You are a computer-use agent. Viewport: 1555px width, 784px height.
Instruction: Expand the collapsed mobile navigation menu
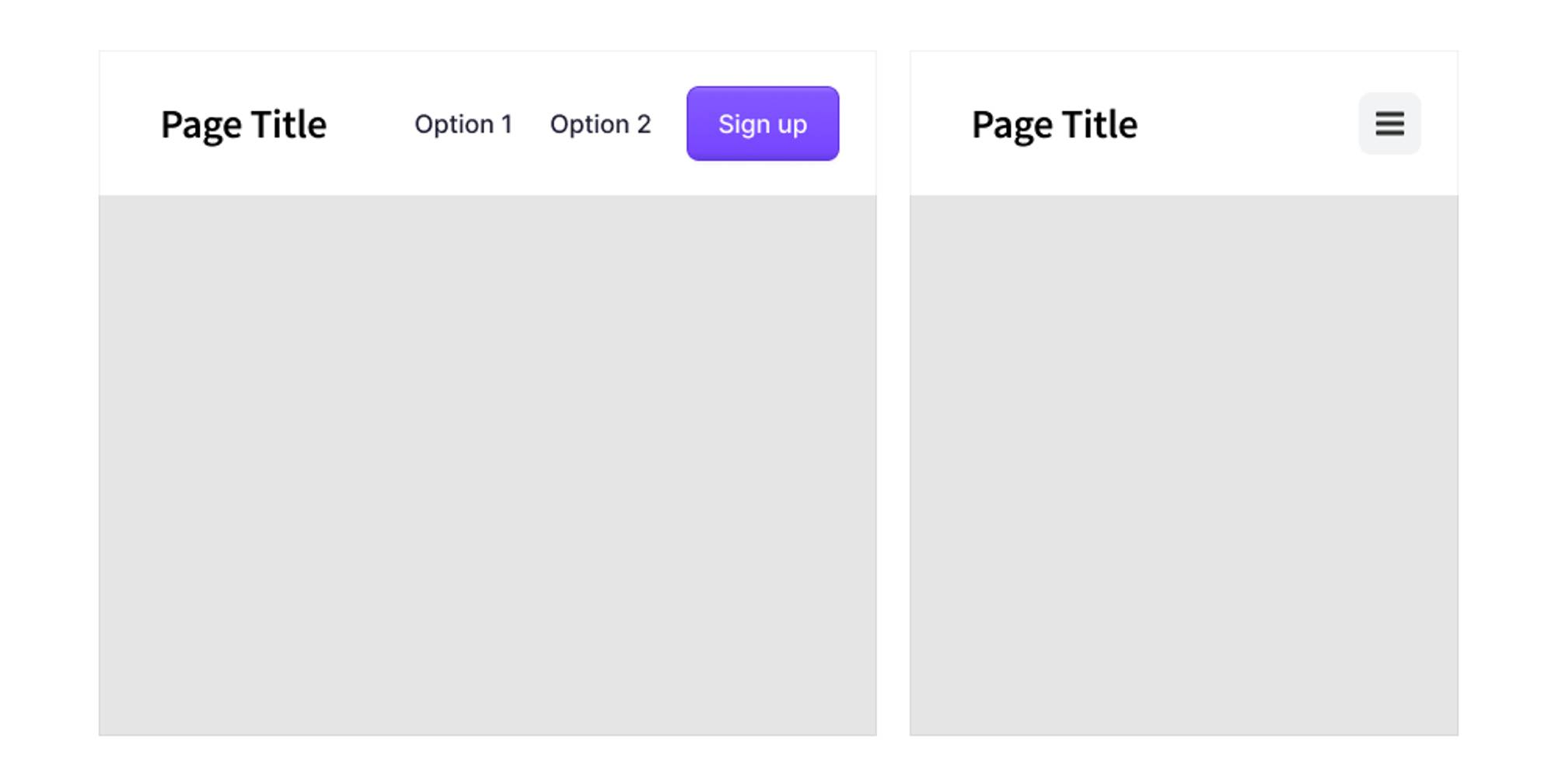(1389, 124)
